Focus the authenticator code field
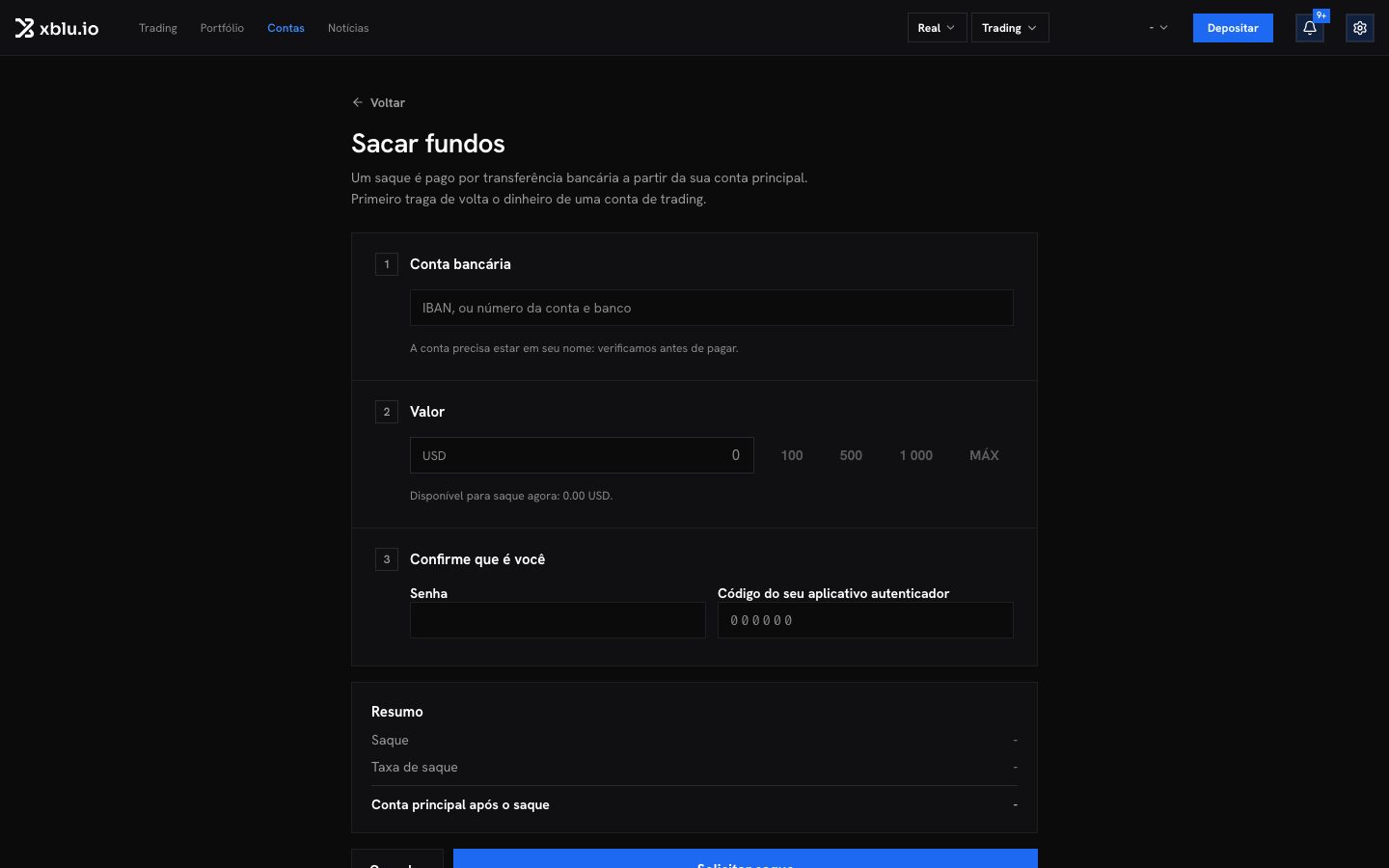 coord(865,620)
